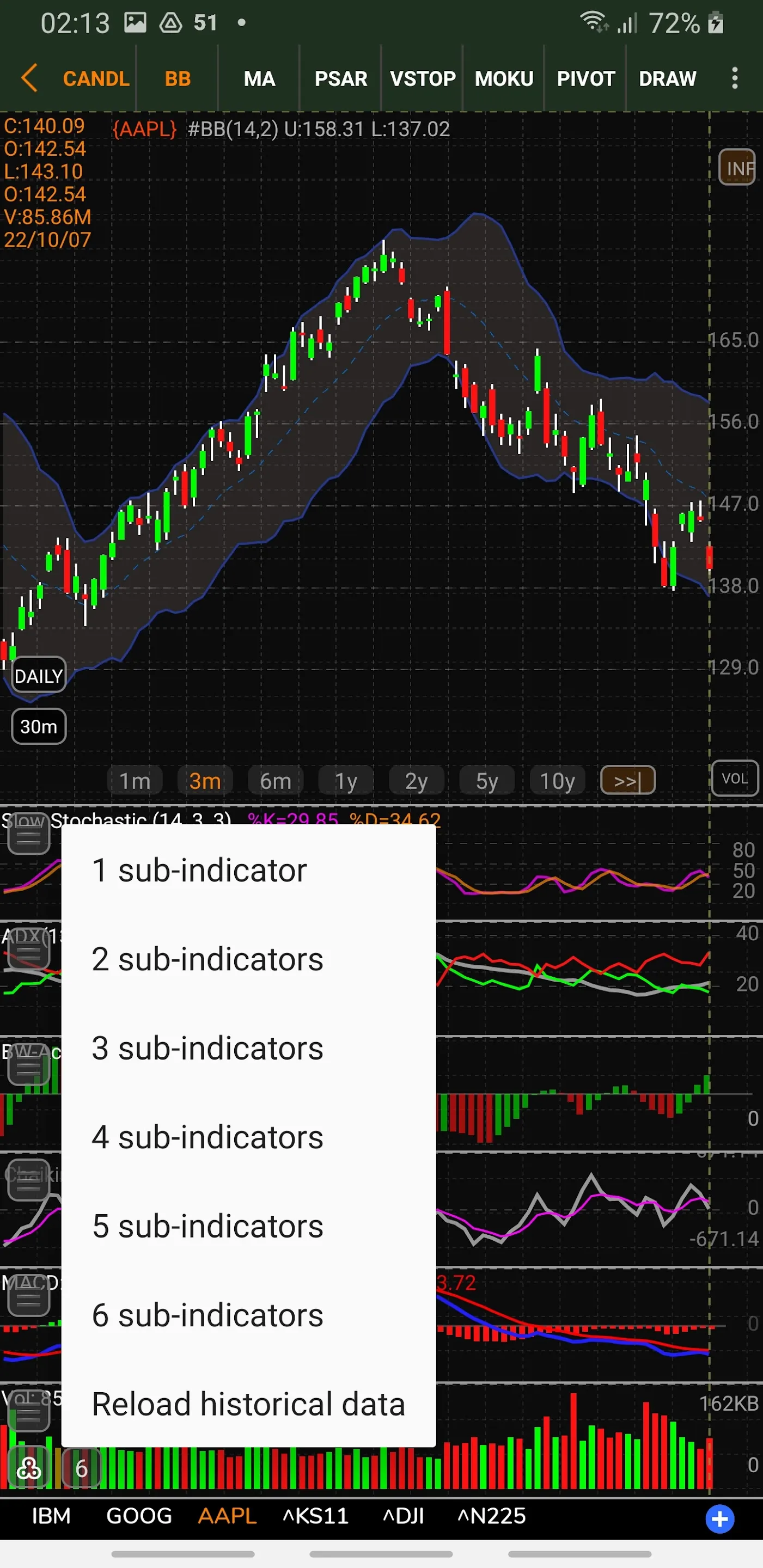Choose 4 sub-indicators
The width and height of the screenshot is (763, 1568).
[x=248, y=1137]
